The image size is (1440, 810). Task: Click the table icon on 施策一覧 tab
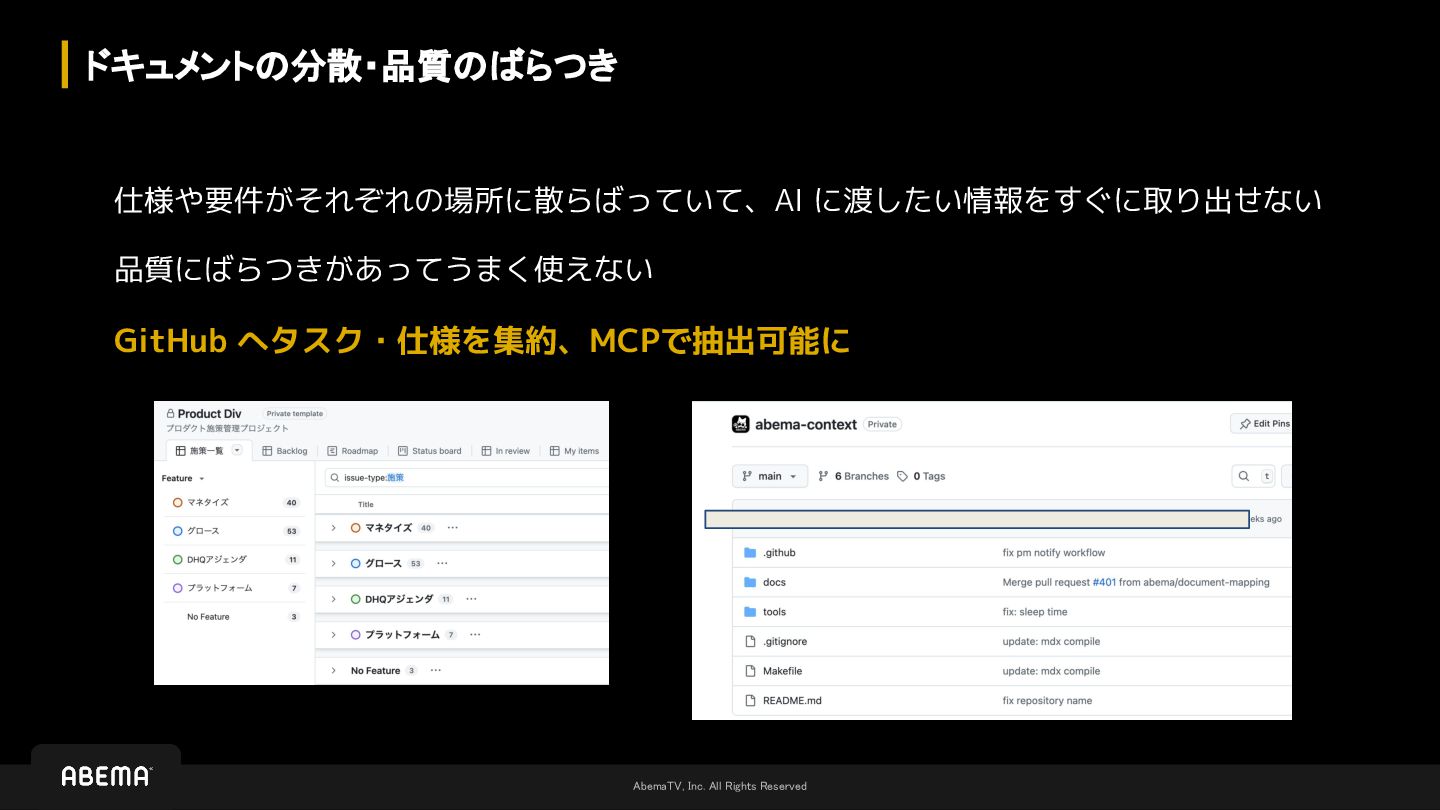pyautogui.click(x=181, y=451)
